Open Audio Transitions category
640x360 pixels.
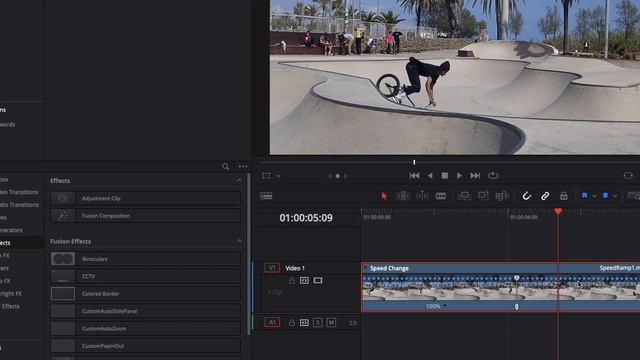pos(19,204)
